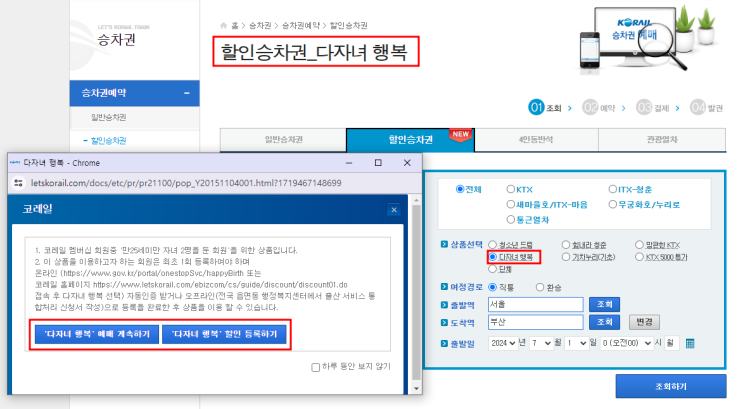Close the 코레일 notice with X icon
Viewport: 743px width, 409px height.
coord(394,209)
